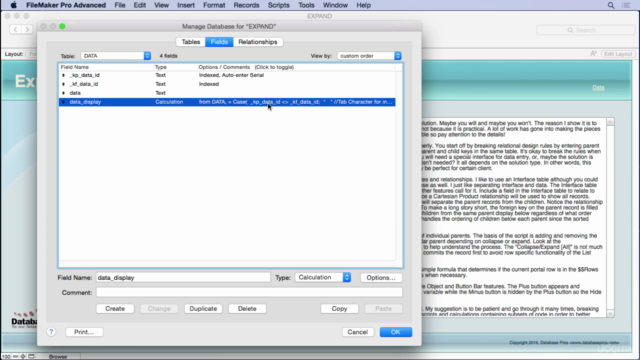
Task: Click Browse mode in status bar
Action: [x=58, y=357]
